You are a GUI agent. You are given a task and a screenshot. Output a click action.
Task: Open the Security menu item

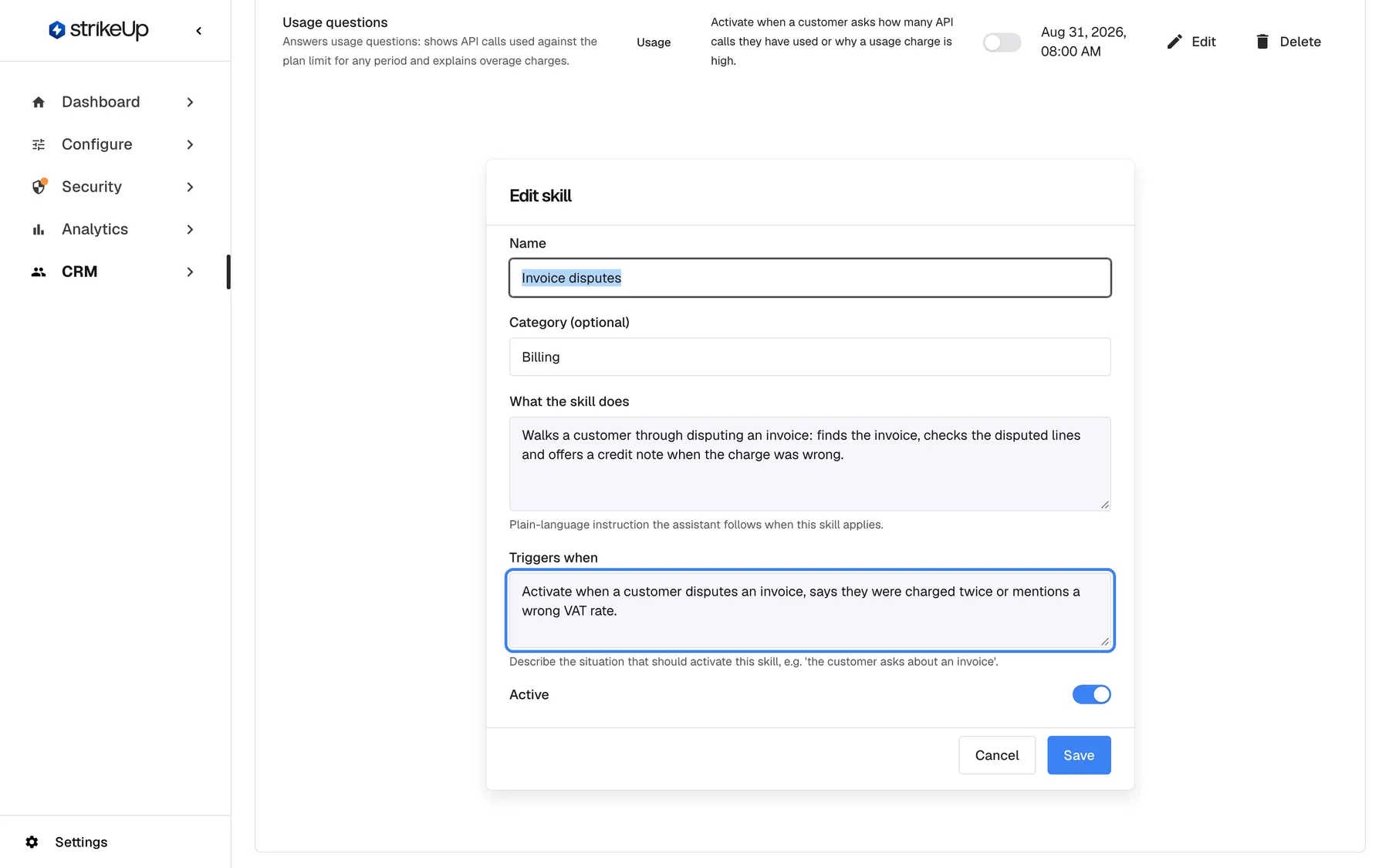tap(113, 187)
